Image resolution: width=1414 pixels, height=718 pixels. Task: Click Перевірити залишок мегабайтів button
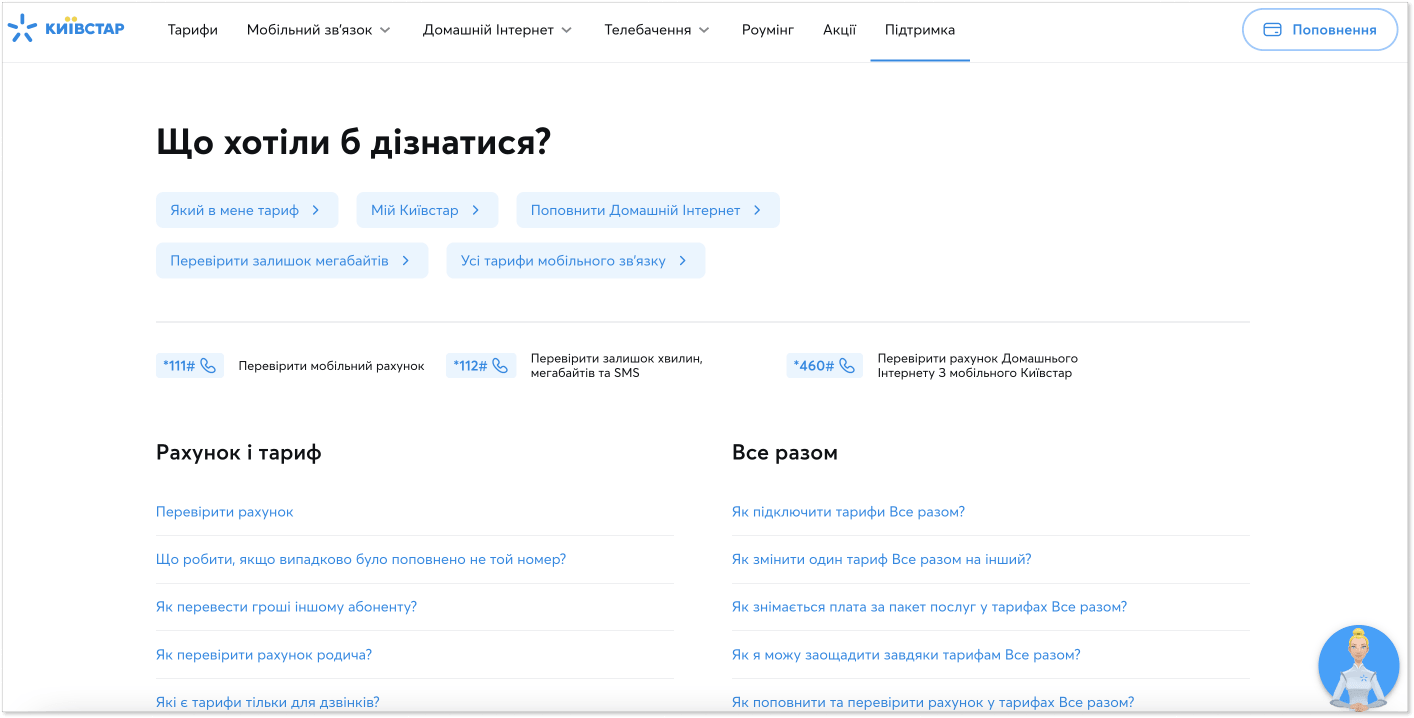292,260
